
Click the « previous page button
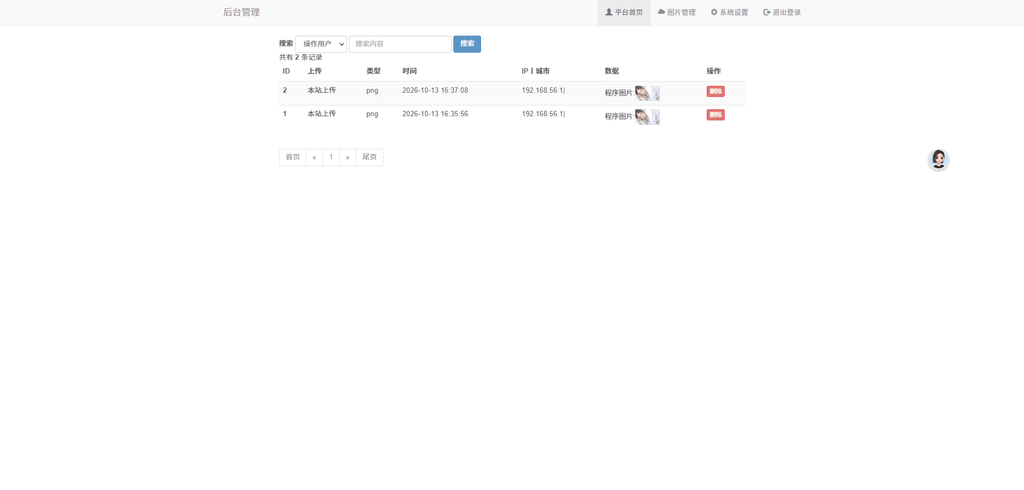pos(314,157)
